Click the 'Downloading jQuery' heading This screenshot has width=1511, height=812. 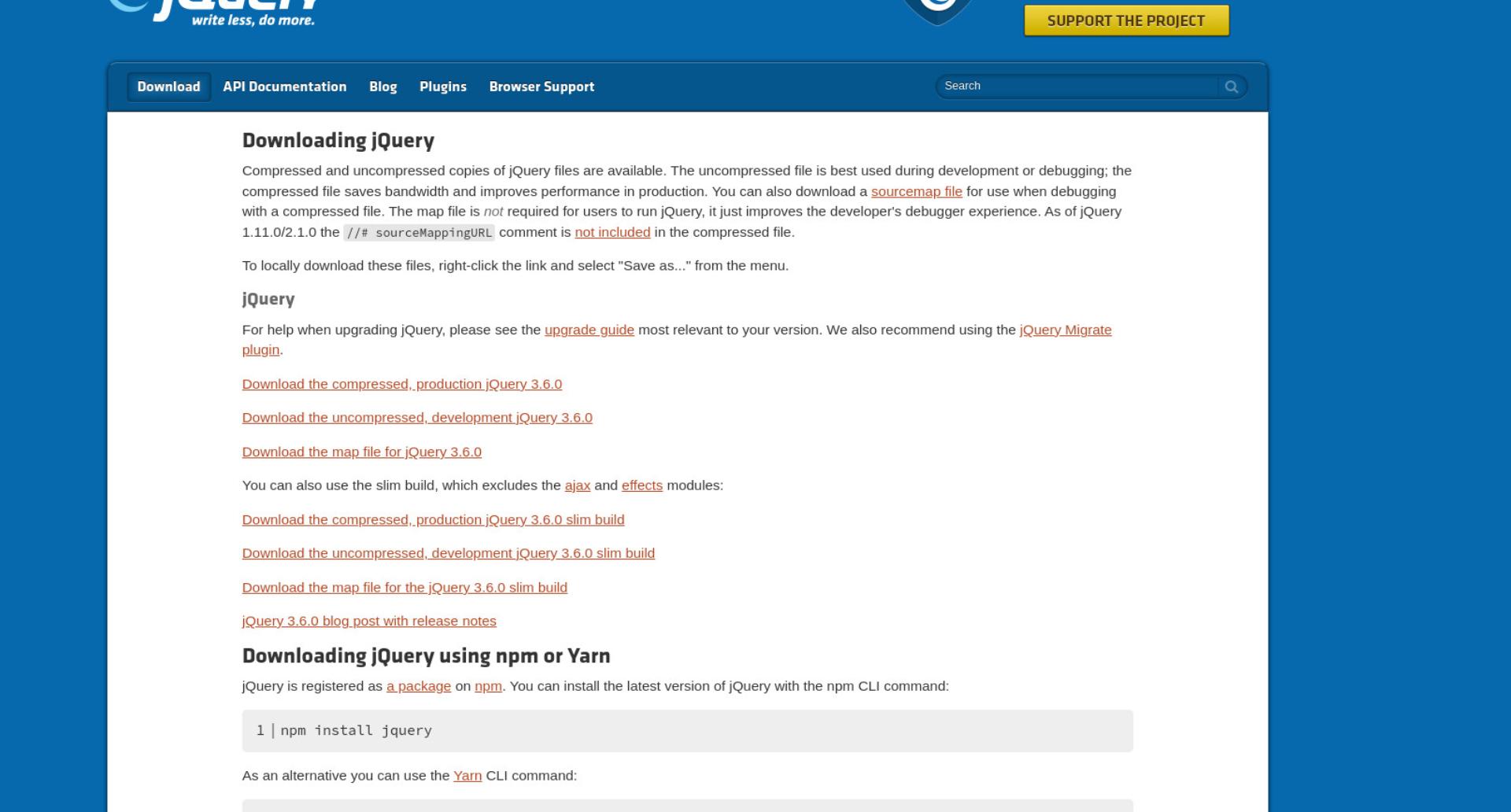[x=338, y=140]
